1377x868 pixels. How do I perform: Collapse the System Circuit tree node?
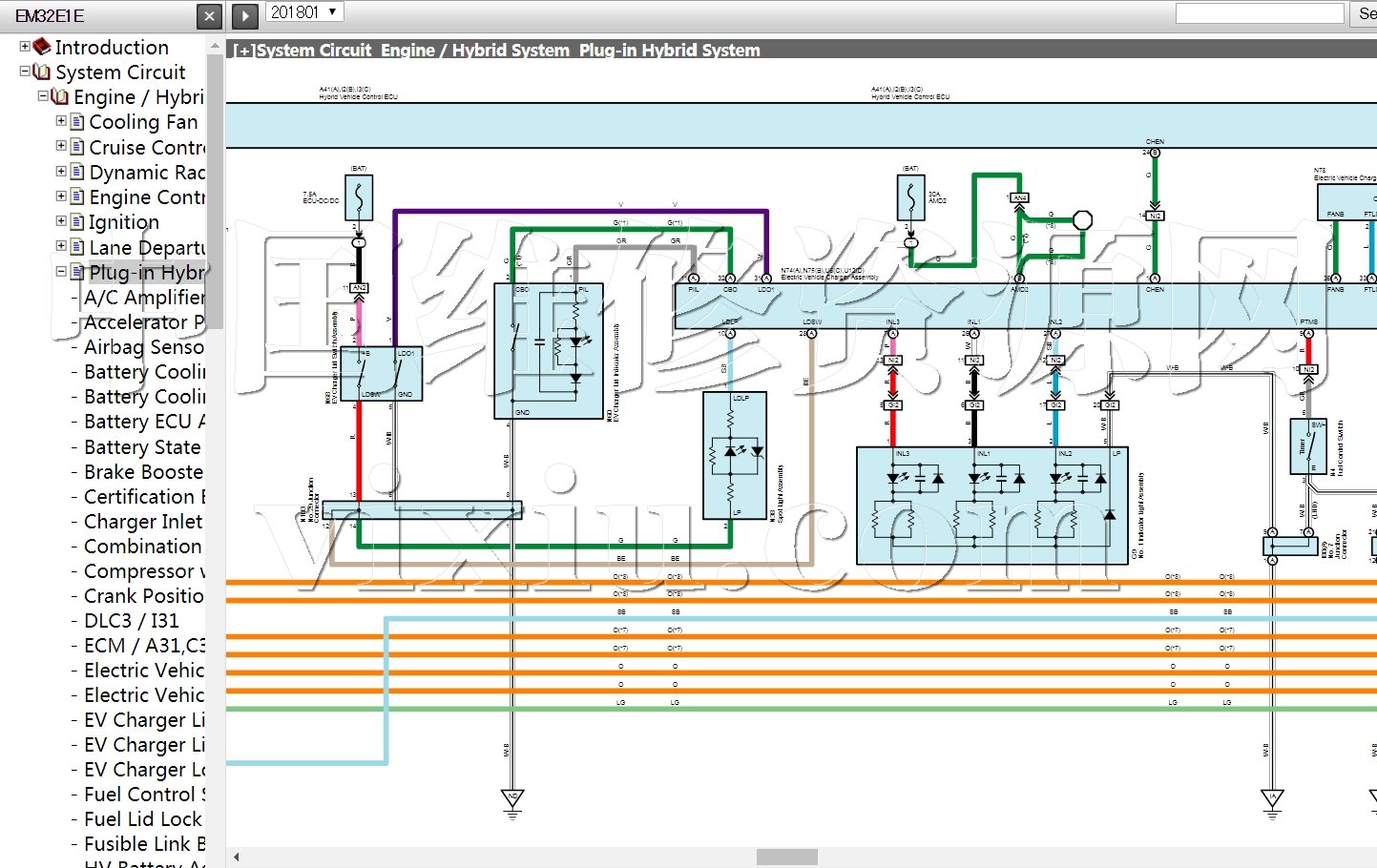pos(25,72)
